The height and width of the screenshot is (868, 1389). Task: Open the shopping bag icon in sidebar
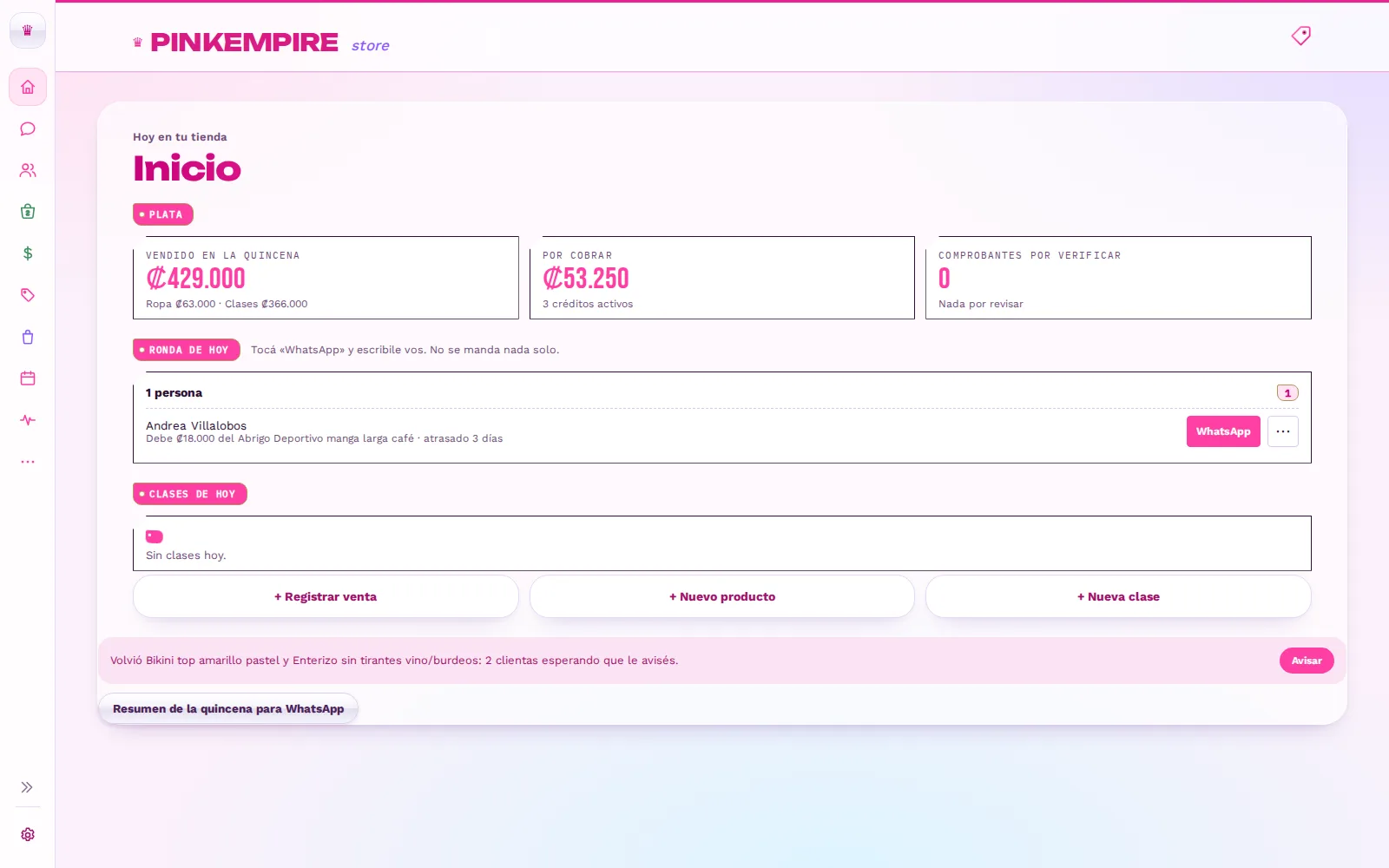(28, 337)
